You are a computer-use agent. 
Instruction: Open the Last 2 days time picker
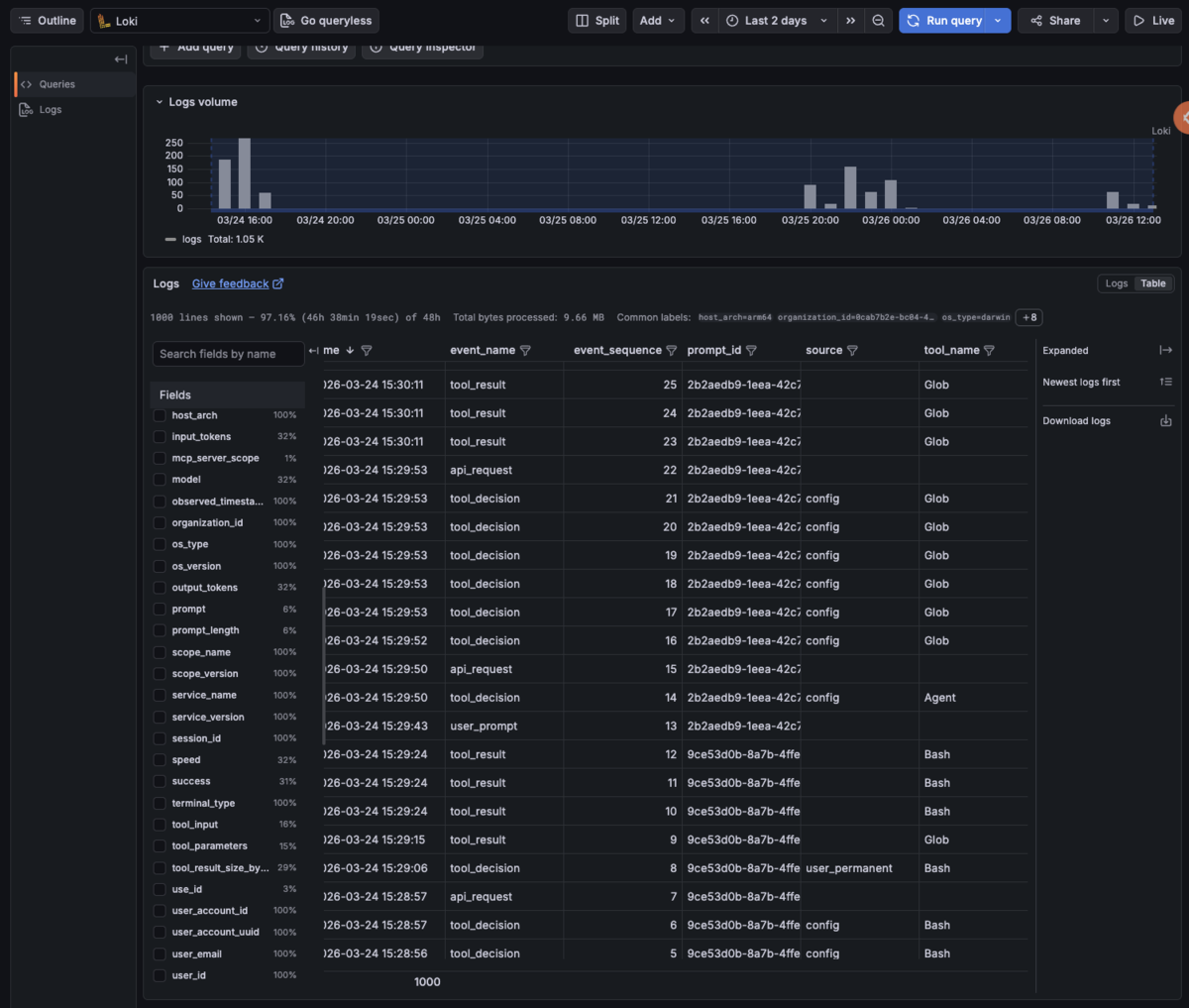tap(777, 21)
